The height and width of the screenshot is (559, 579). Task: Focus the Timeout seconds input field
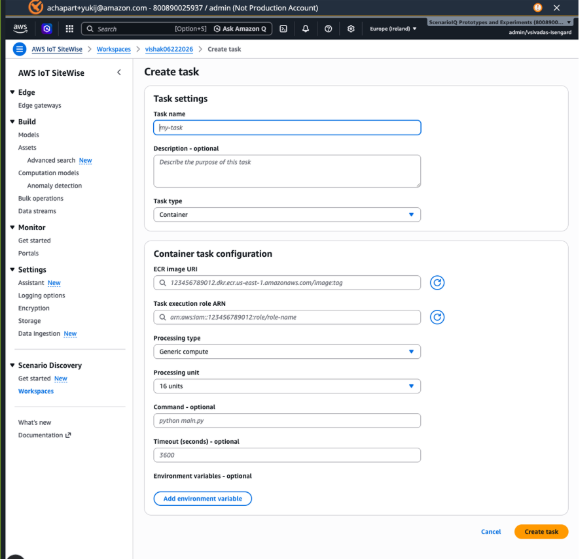point(287,455)
